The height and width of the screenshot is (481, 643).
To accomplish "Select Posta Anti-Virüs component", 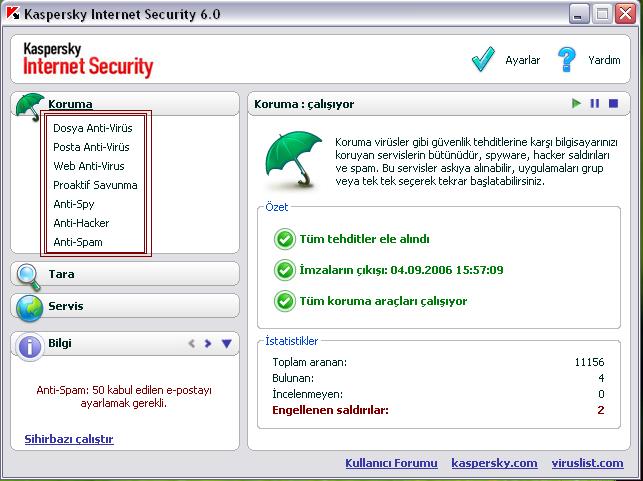I will 91,147.
